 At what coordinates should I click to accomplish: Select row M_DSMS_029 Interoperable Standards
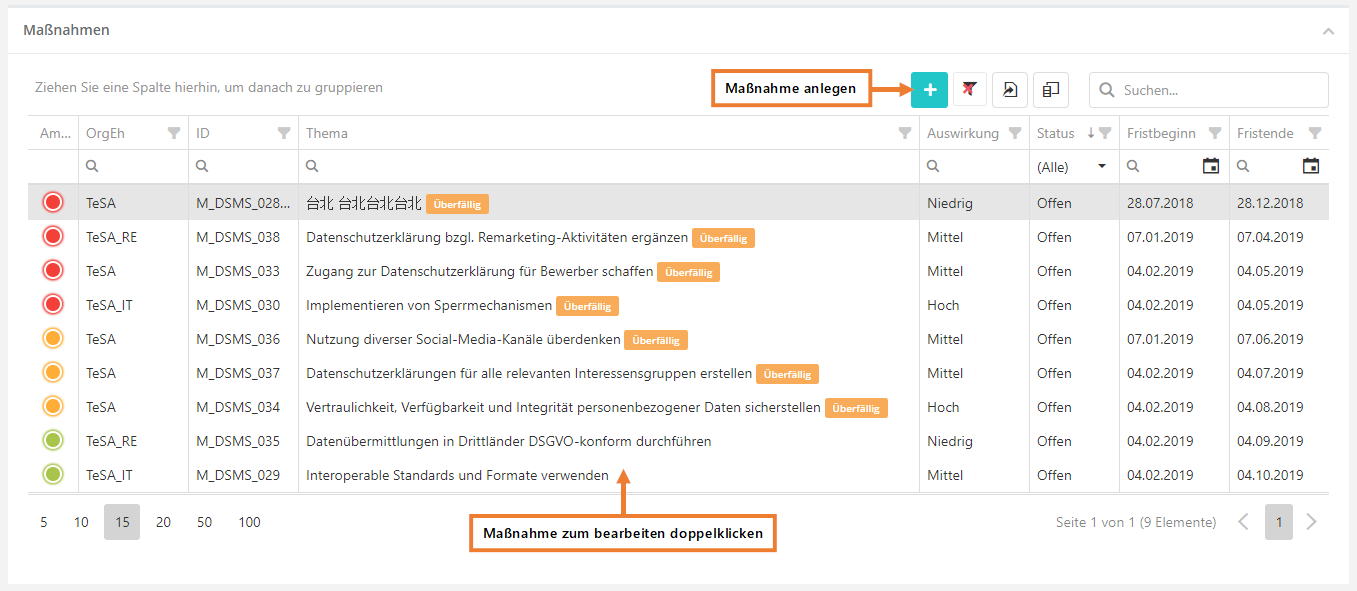[457, 475]
